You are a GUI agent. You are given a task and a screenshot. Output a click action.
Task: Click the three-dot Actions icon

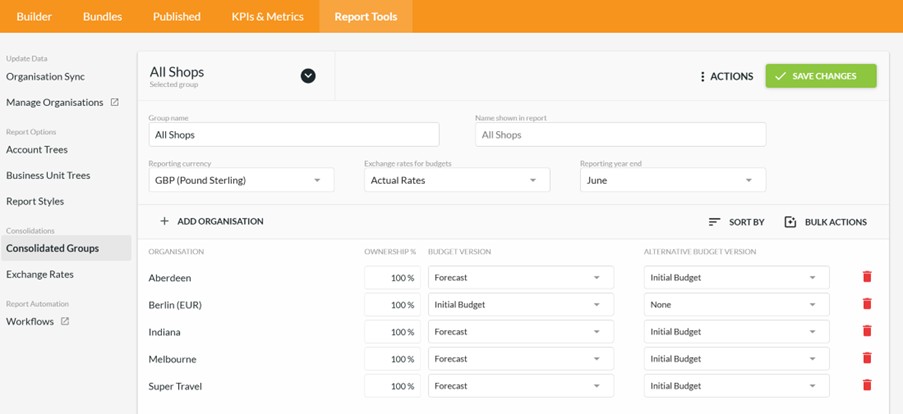click(x=702, y=77)
